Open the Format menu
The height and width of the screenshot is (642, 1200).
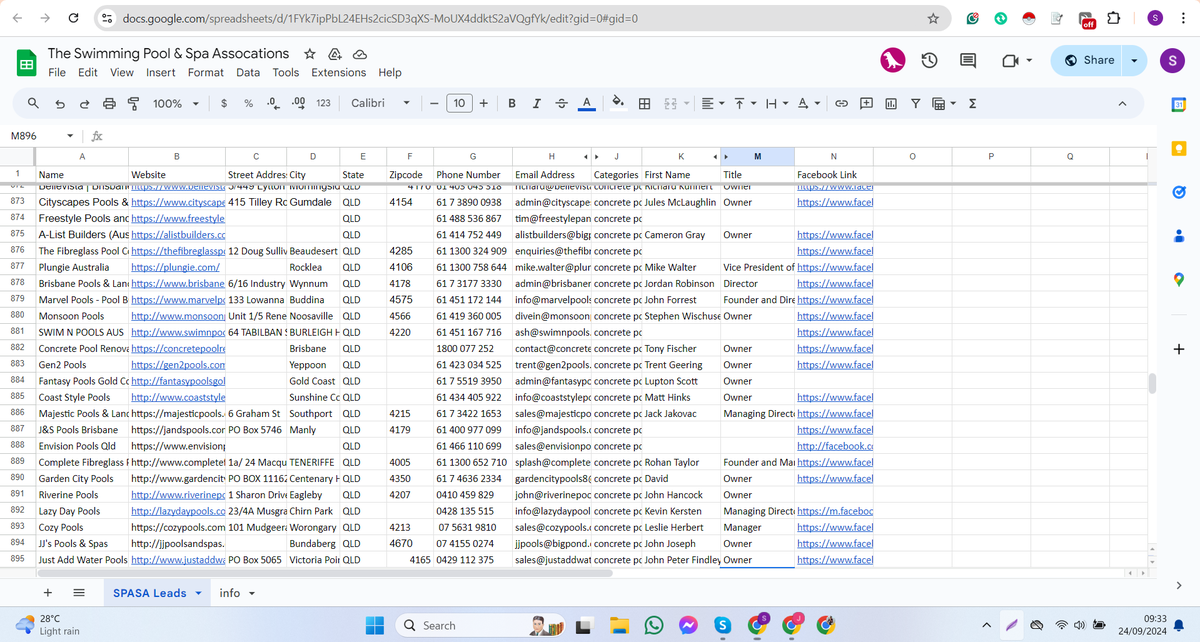(x=206, y=72)
